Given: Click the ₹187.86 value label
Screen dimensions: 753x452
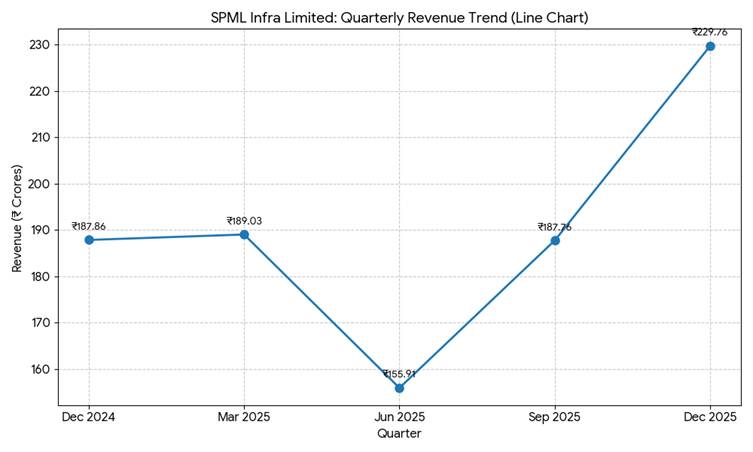Looking at the screenshot, I should (89, 227).
